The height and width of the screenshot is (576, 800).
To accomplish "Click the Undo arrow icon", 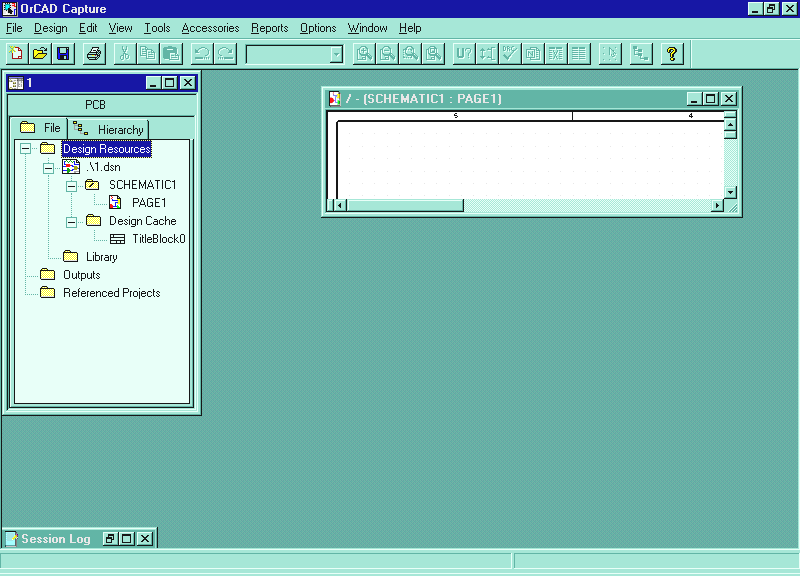I will point(202,54).
